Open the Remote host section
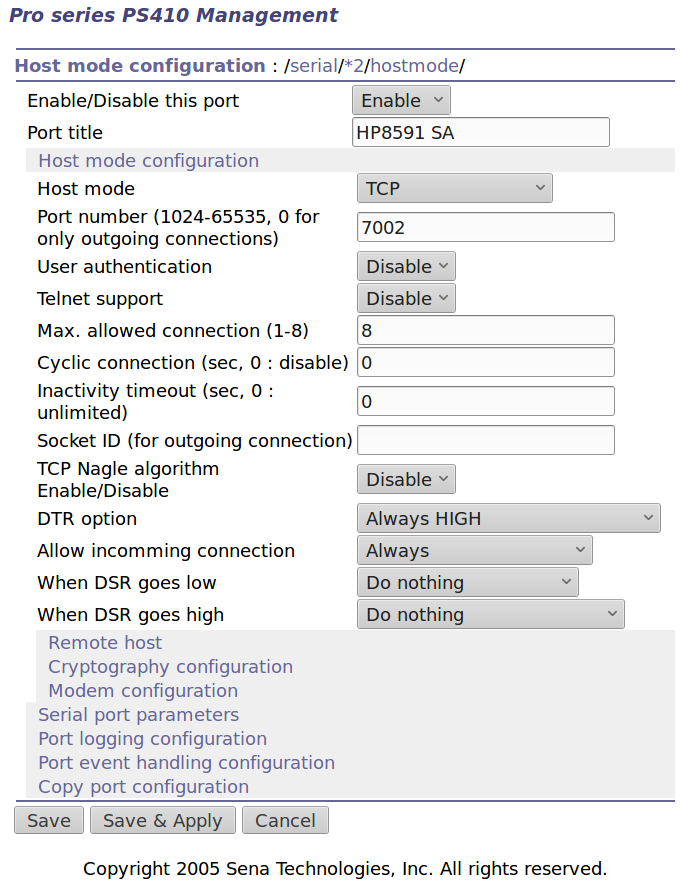695x887 pixels. [104, 643]
